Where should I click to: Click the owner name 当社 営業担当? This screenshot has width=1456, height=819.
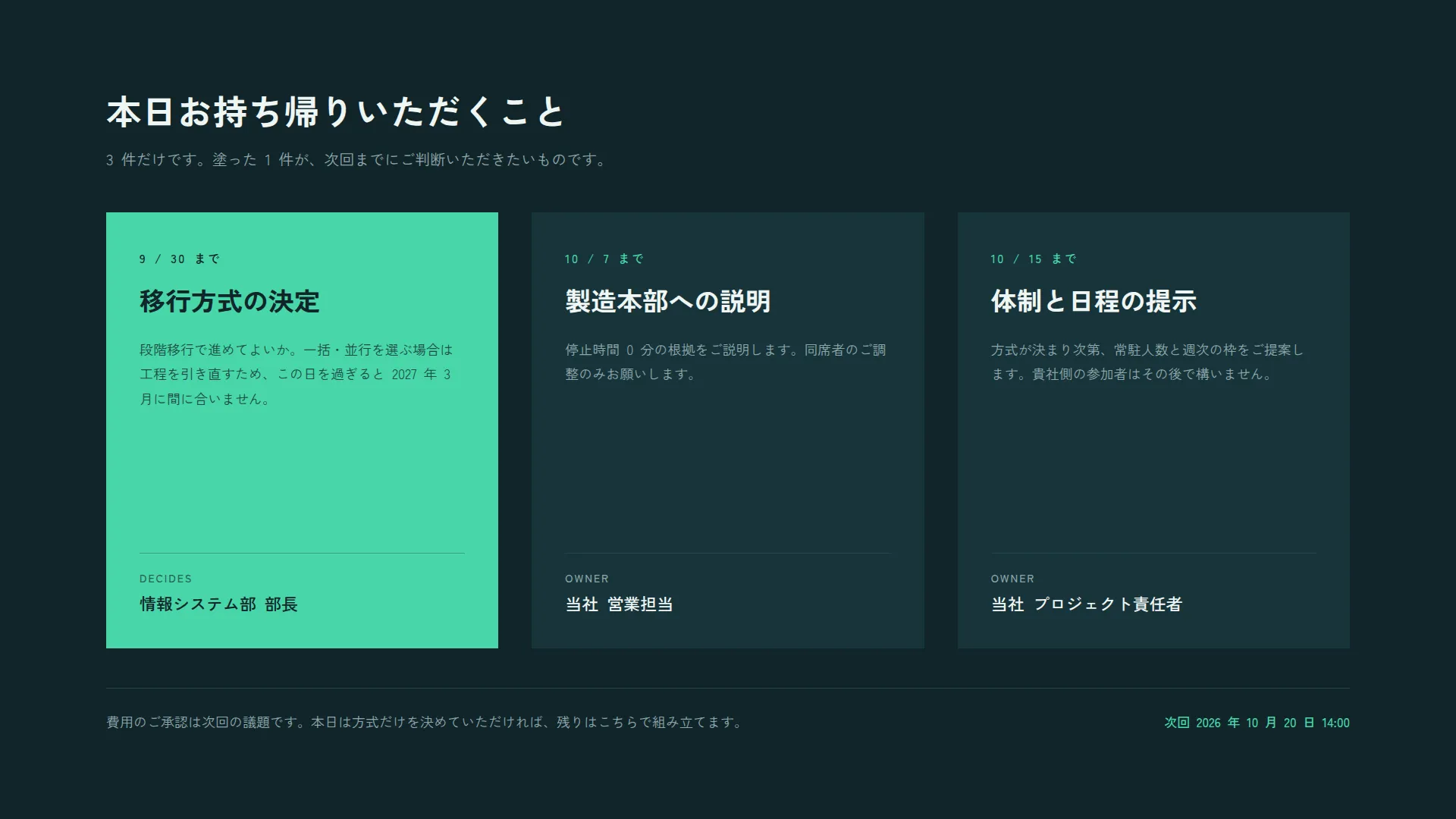[619, 604]
